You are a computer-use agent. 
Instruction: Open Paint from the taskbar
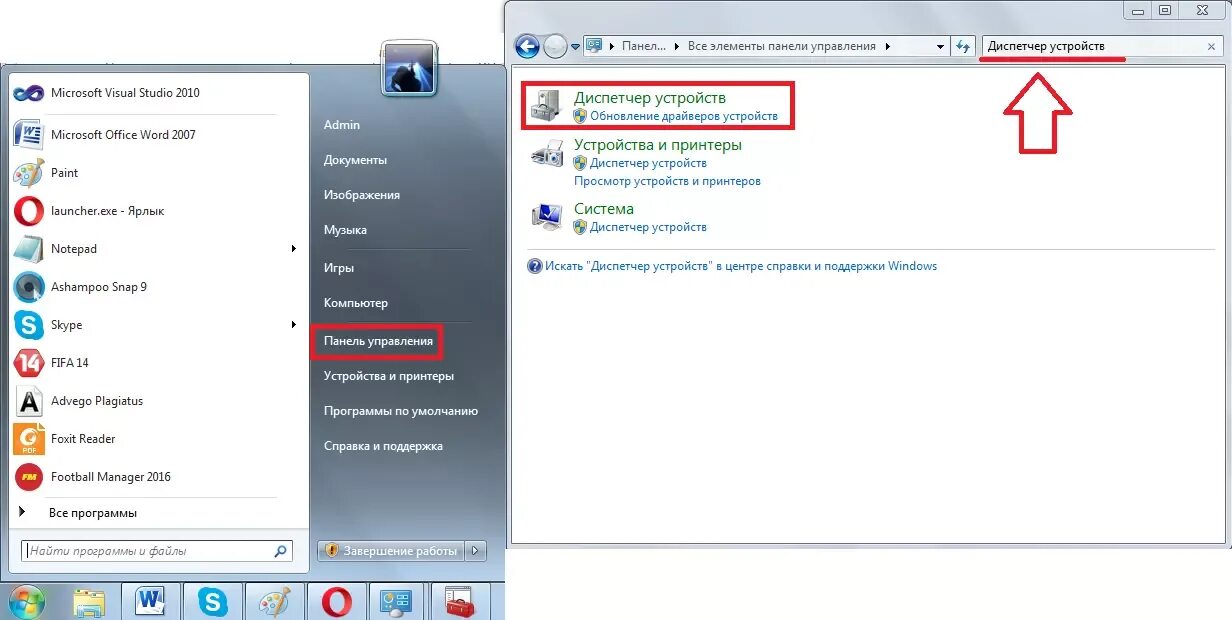[x=274, y=601]
